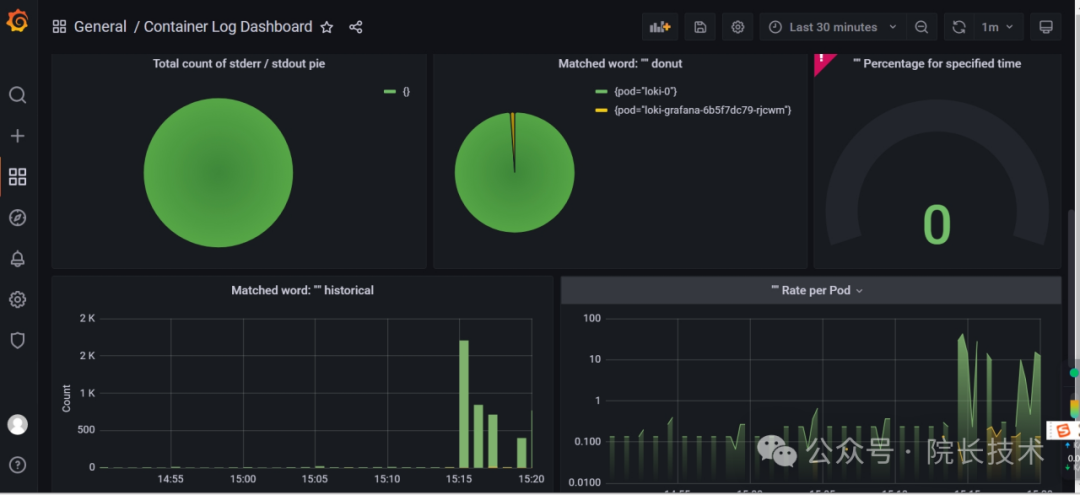The image size is (1080, 495).
Task: Open the Last 30 minutes time picker
Action: (x=833, y=27)
